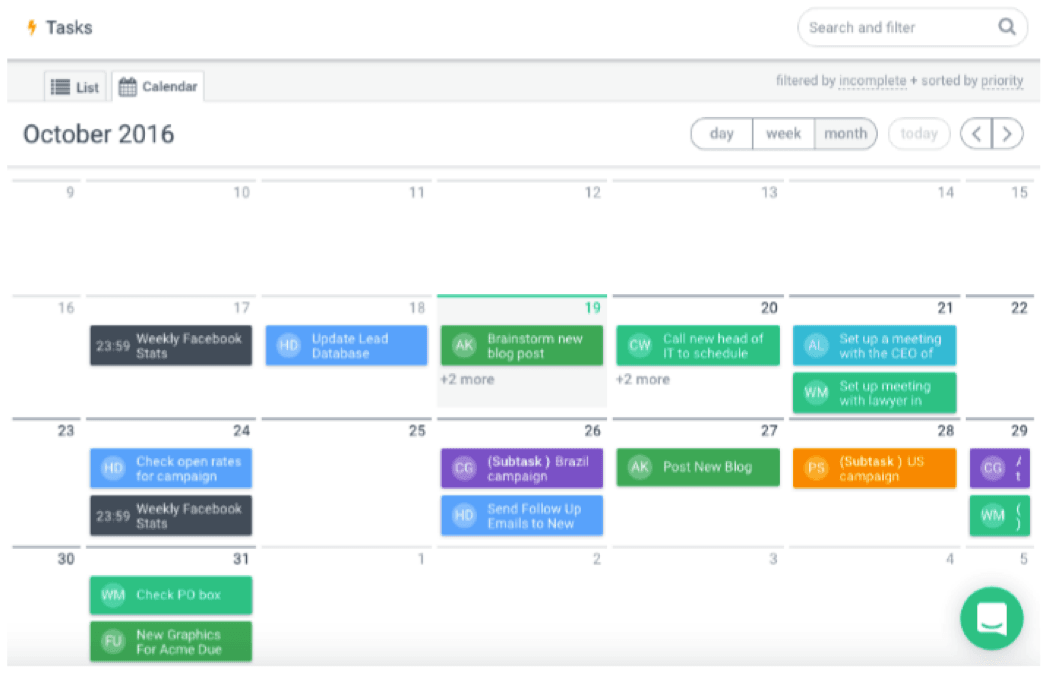Select the Calendar tab
This screenshot has width=1063, height=674.
(158, 87)
